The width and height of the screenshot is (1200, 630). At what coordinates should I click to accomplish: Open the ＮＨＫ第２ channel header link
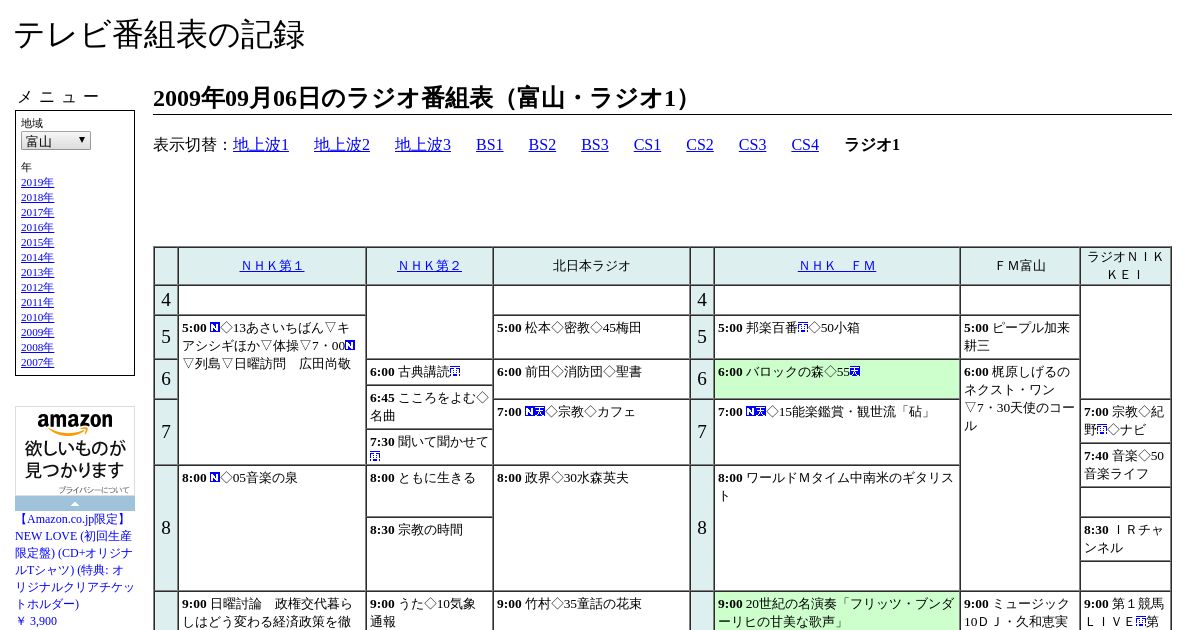coord(430,266)
